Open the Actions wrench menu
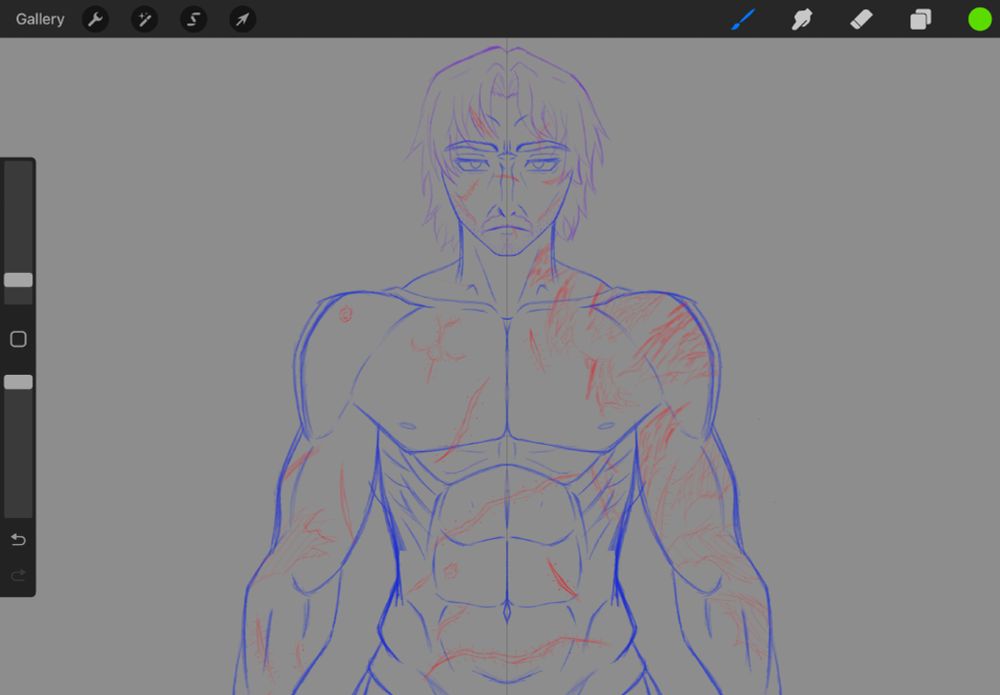The image size is (1000, 695). click(96, 19)
